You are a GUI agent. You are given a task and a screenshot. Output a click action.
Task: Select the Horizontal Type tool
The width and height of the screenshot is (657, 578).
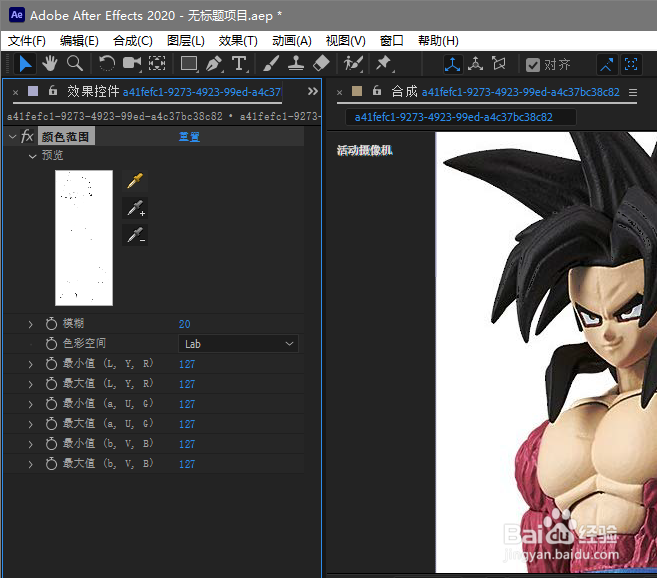pyautogui.click(x=240, y=64)
